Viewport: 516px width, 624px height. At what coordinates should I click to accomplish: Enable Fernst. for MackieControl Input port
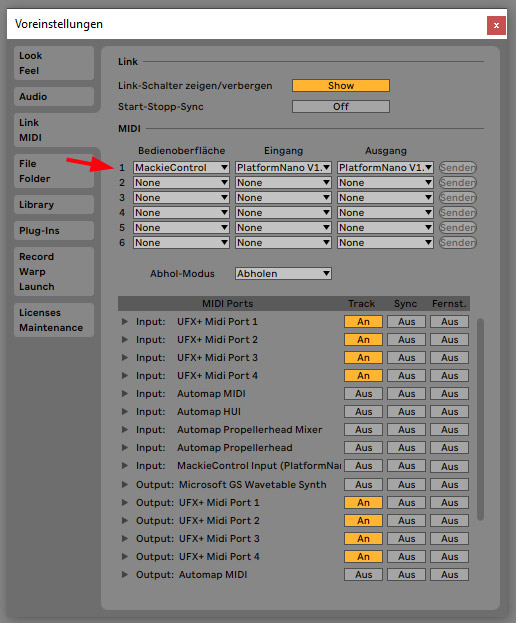[449, 466]
